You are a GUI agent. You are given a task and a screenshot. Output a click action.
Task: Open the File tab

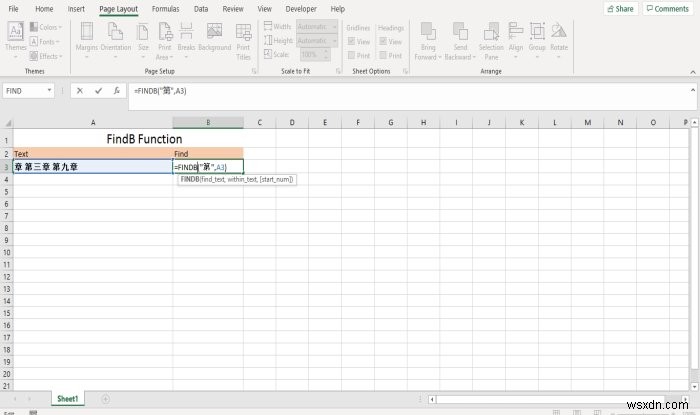pyautogui.click(x=13, y=9)
